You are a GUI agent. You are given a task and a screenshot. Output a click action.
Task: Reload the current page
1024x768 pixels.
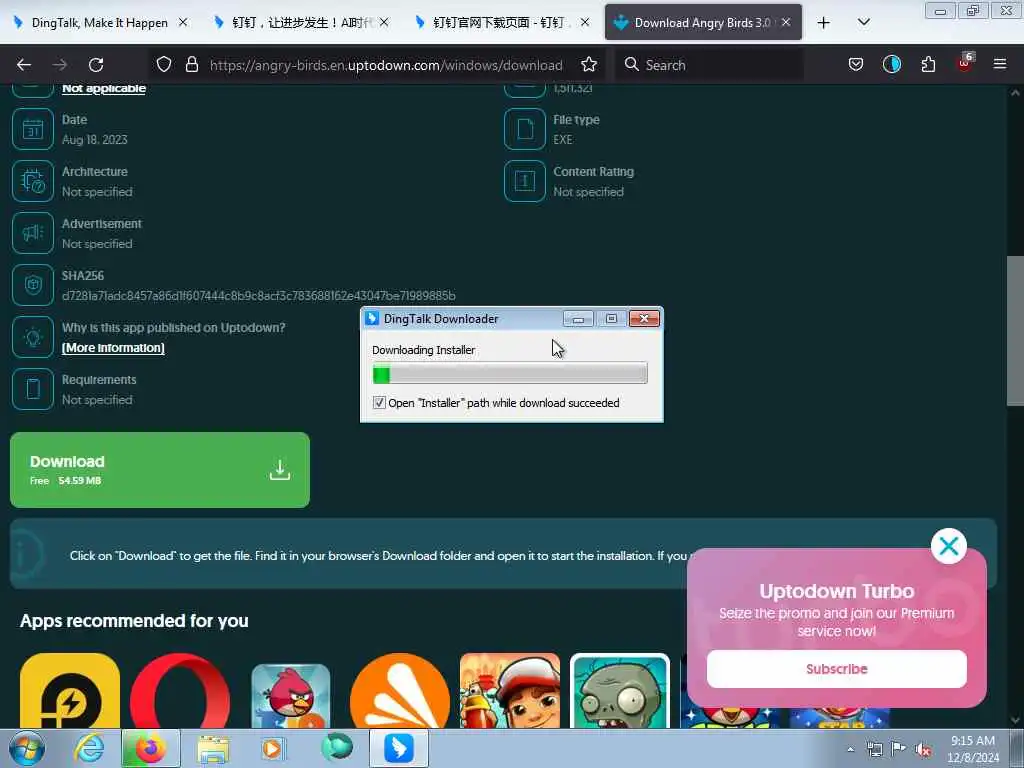pyautogui.click(x=96, y=65)
